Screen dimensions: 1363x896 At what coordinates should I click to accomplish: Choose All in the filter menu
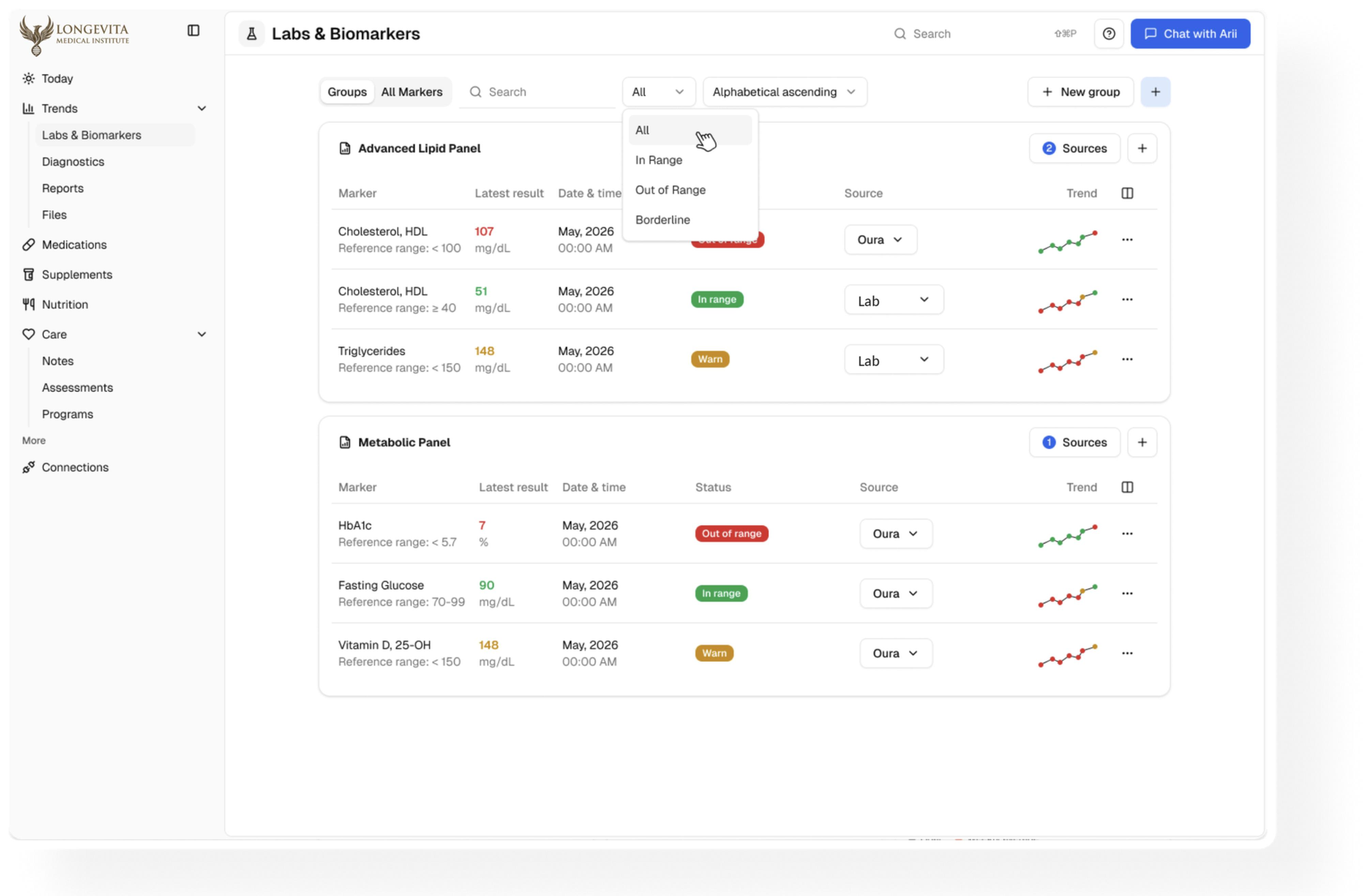(x=690, y=130)
